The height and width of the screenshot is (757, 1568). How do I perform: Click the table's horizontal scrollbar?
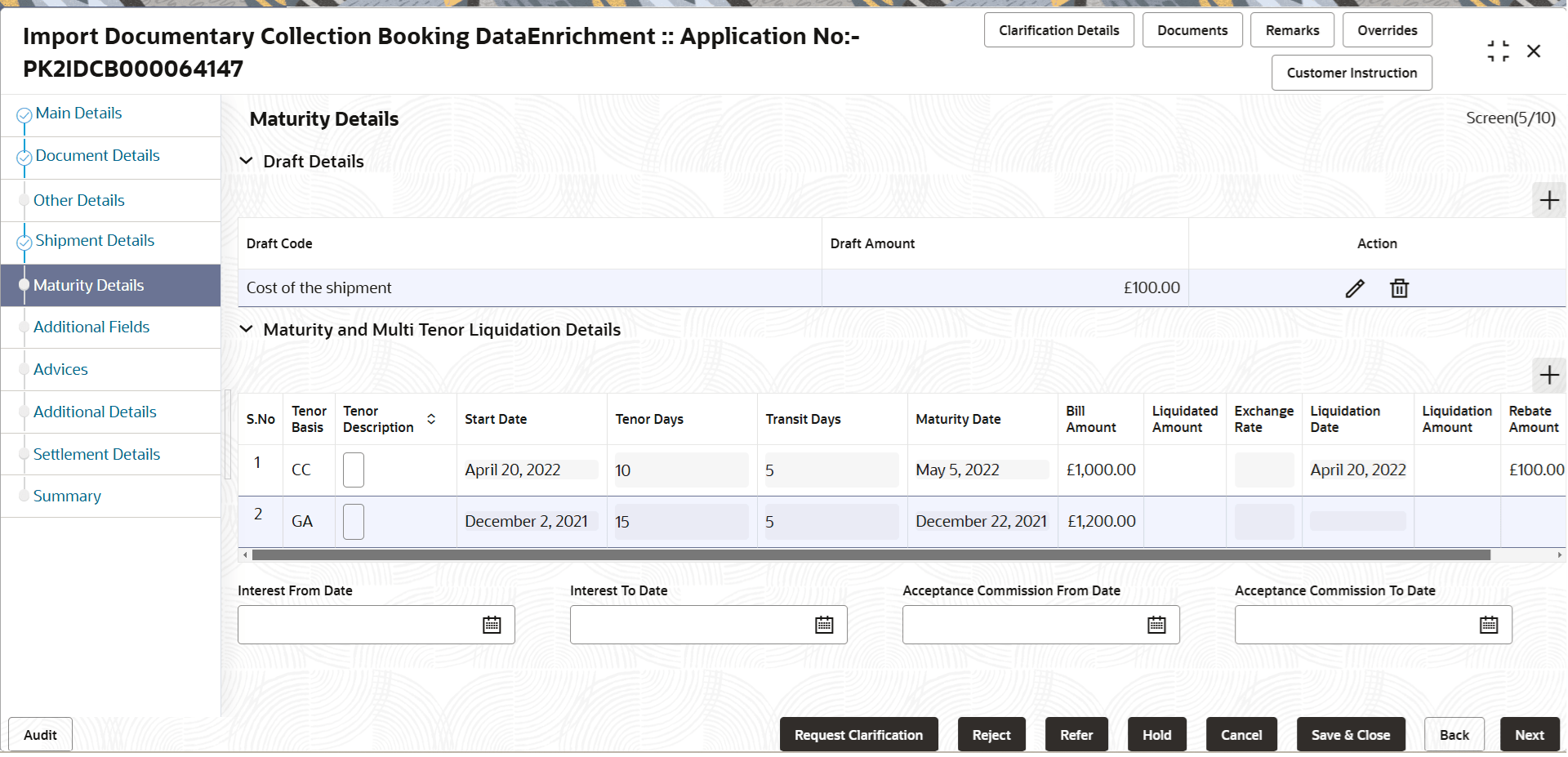[x=871, y=555]
